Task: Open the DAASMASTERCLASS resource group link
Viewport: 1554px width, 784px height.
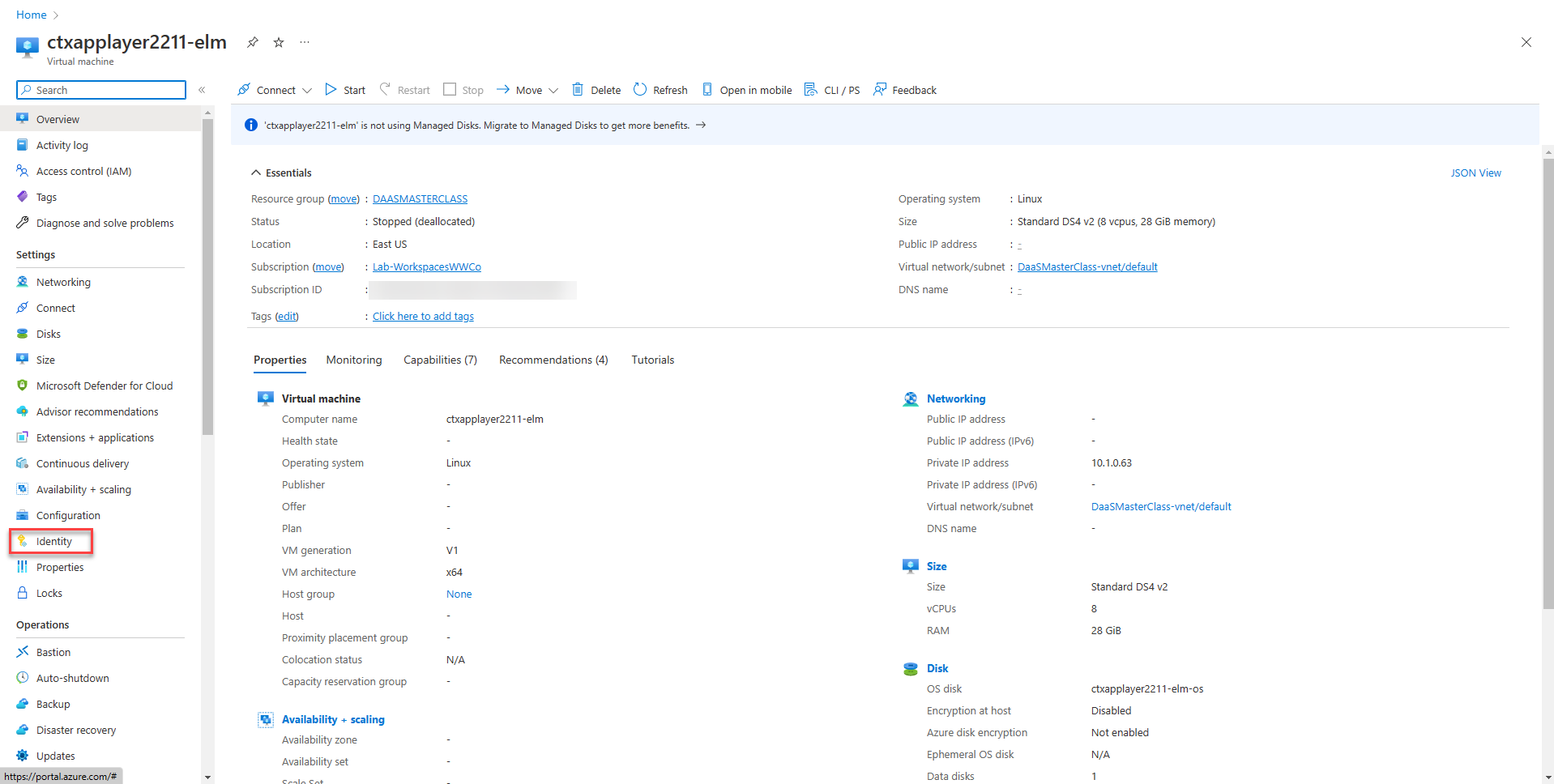Action: [420, 199]
